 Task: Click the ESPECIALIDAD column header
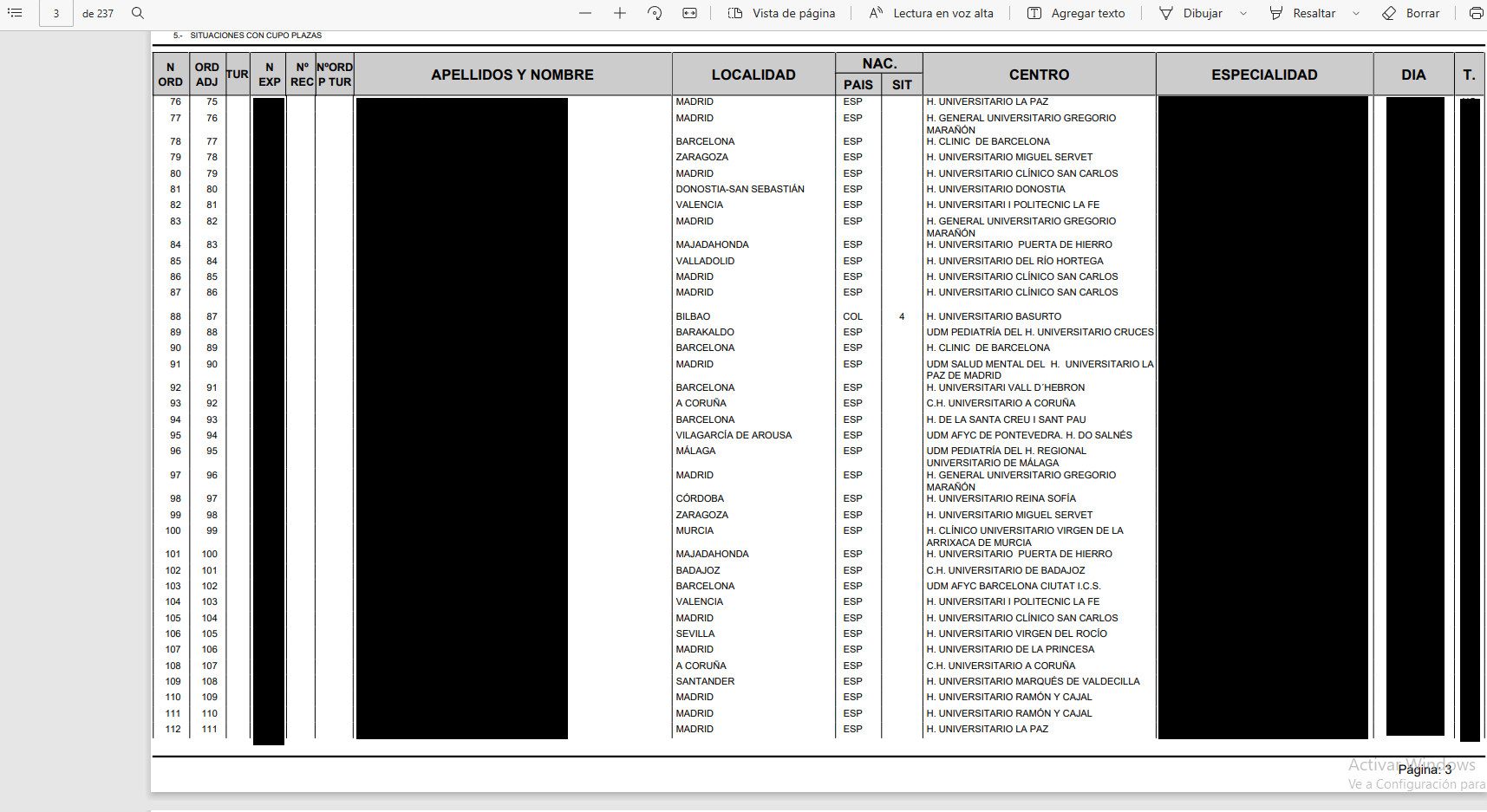(x=1264, y=75)
